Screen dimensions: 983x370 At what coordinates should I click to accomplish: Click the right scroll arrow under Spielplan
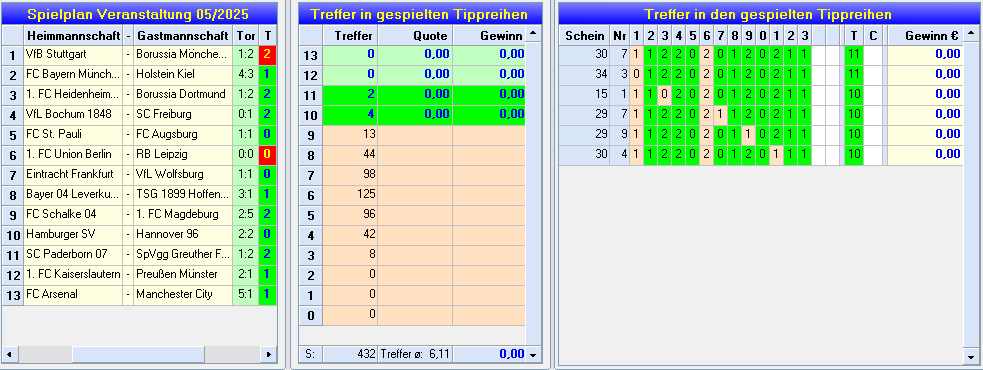(268, 354)
